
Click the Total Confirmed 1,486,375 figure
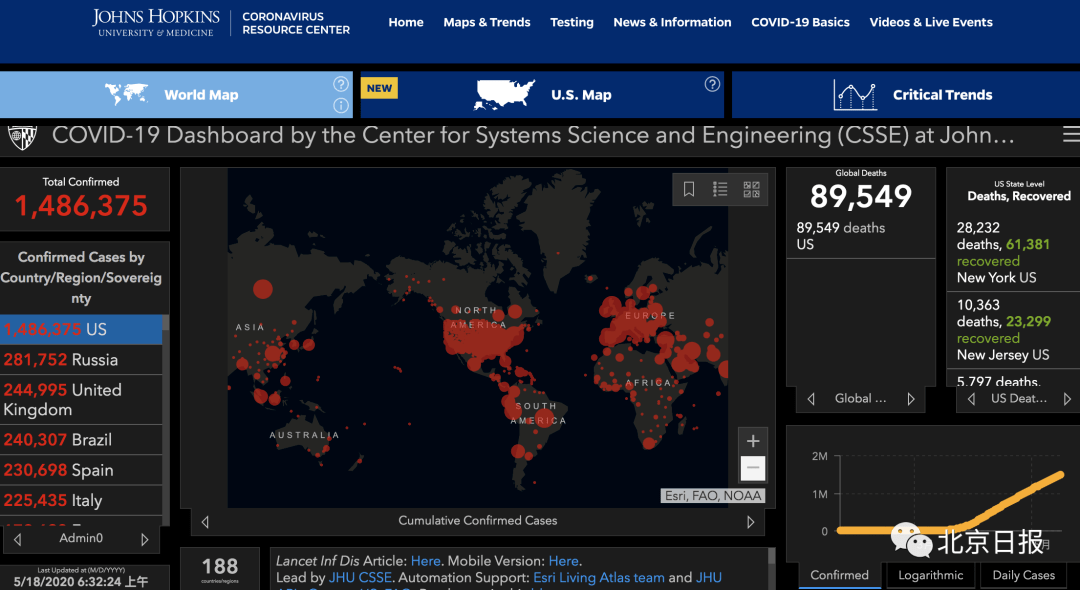point(81,206)
